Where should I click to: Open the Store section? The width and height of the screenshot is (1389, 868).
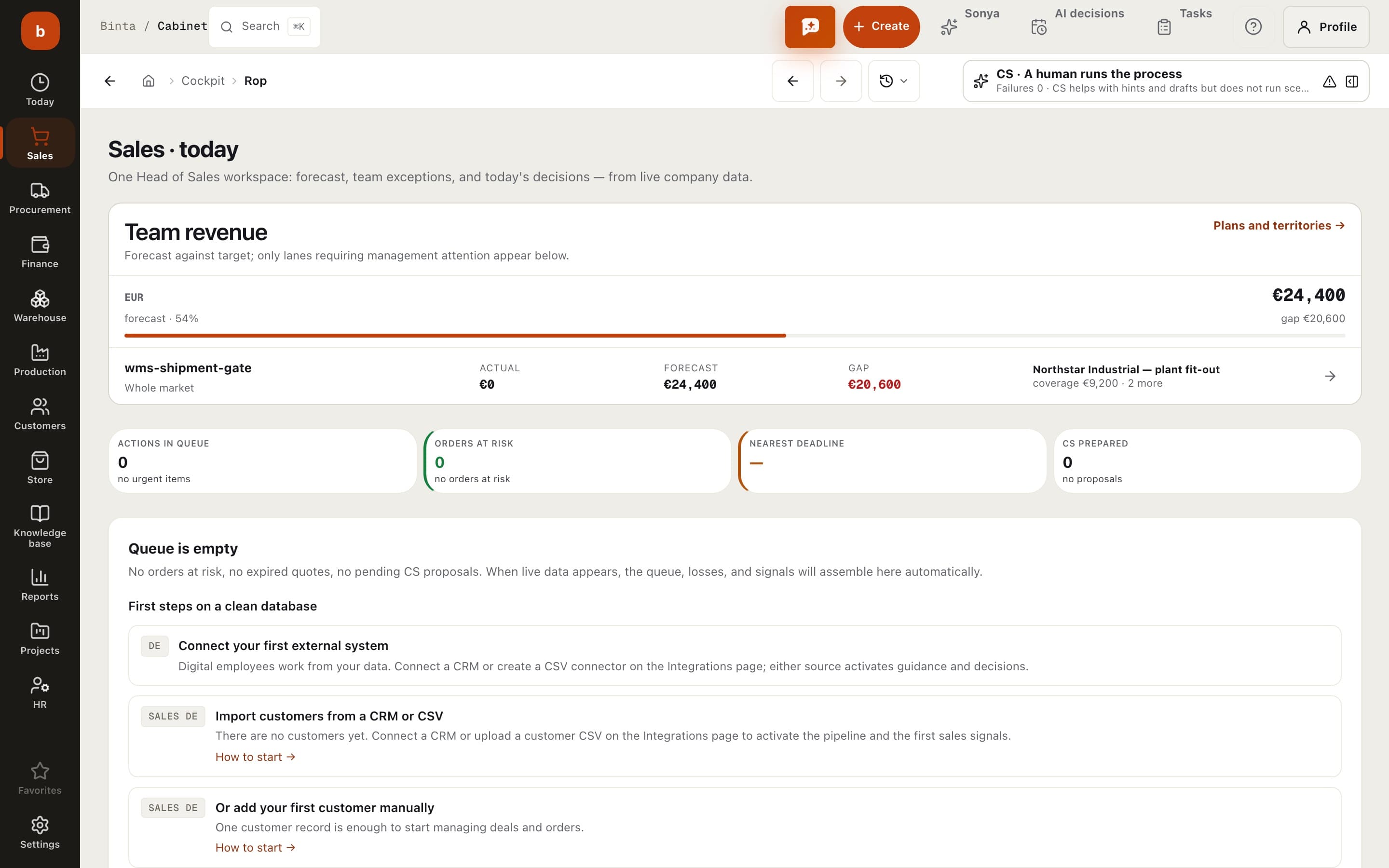pos(40,468)
